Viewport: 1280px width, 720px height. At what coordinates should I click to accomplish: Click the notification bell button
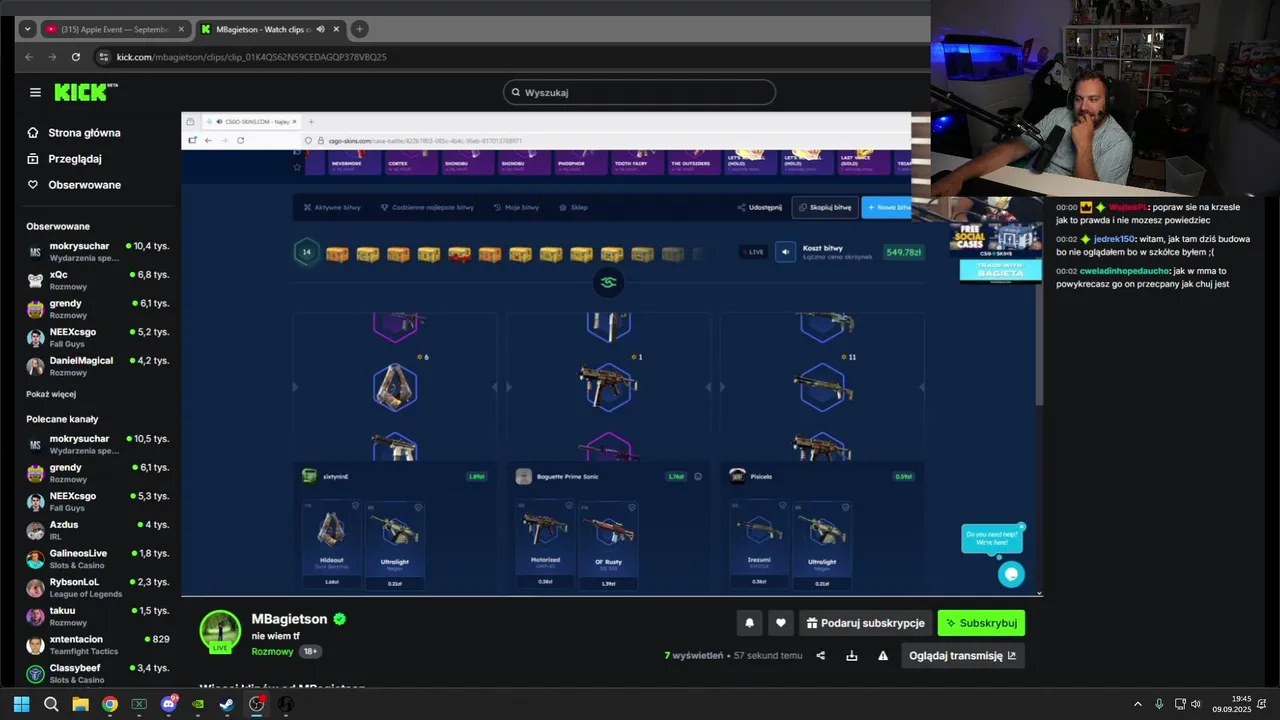coord(749,623)
